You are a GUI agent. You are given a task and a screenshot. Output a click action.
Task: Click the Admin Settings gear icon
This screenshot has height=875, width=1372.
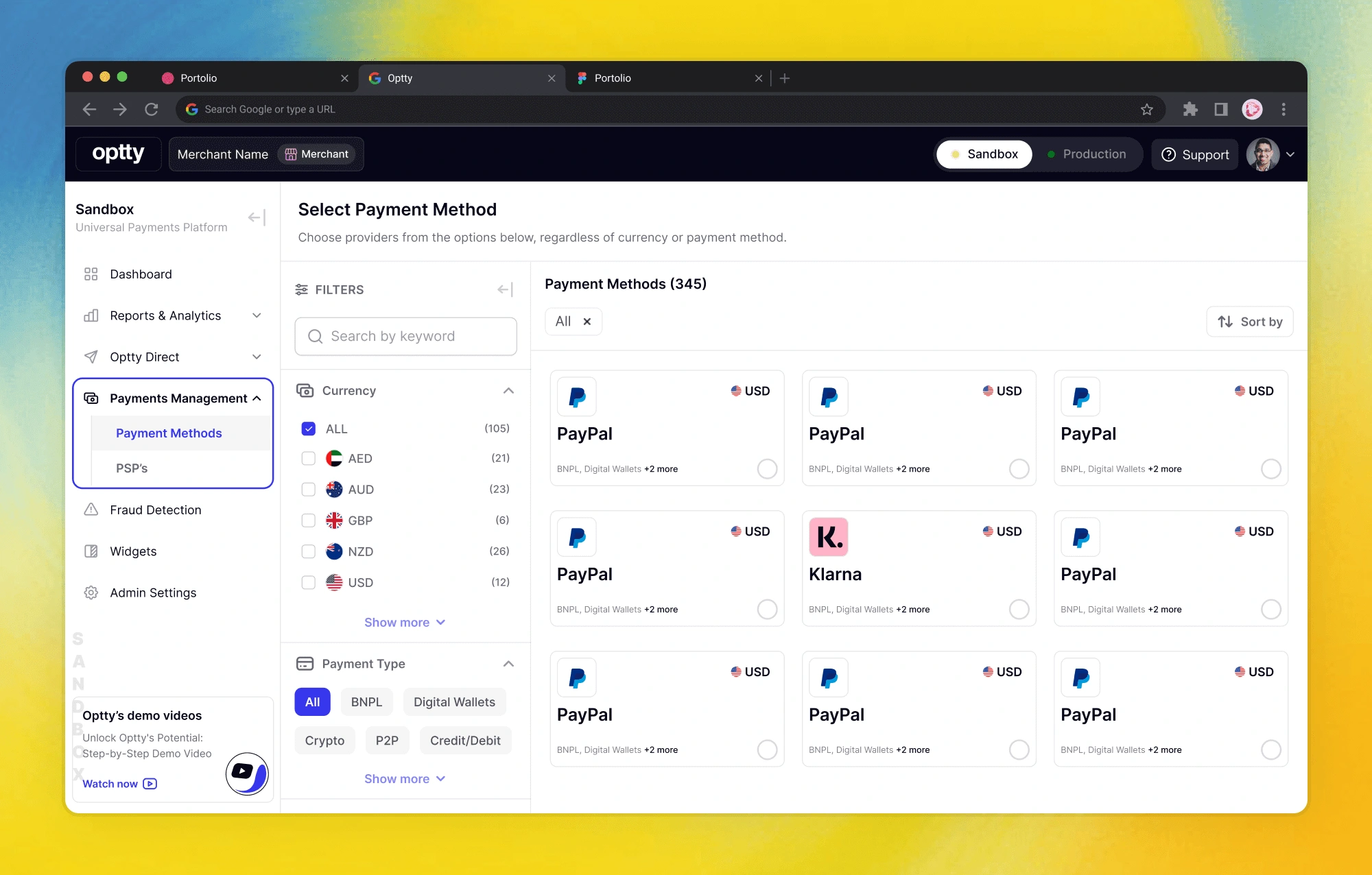click(92, 592)
